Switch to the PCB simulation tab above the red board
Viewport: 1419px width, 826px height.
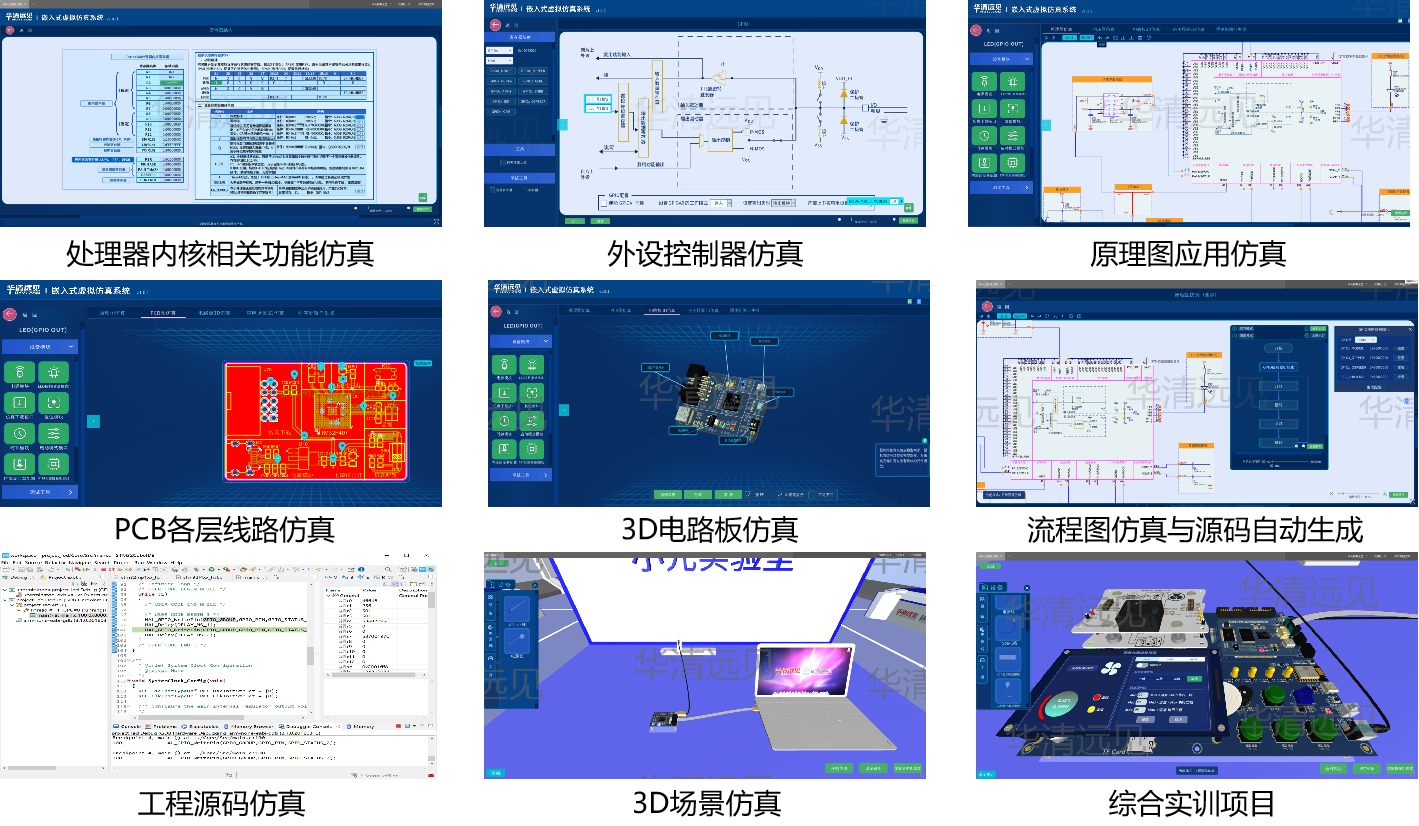162,313
